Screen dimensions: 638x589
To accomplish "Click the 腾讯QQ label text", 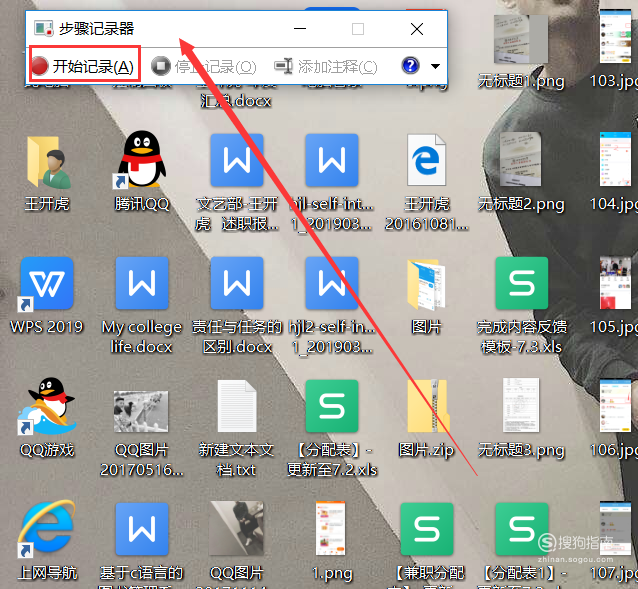I will 142,204.
